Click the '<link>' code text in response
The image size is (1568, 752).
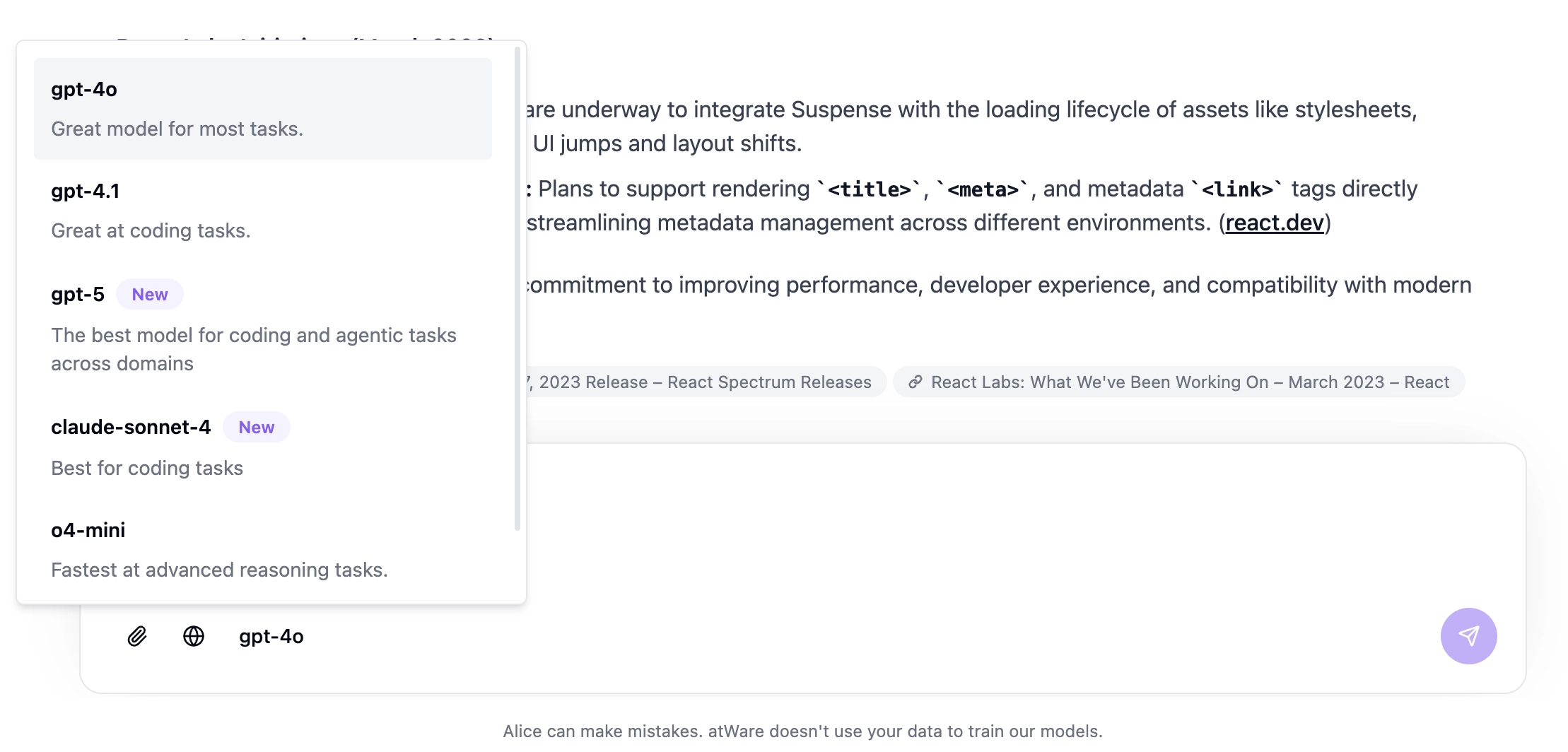1237,189
